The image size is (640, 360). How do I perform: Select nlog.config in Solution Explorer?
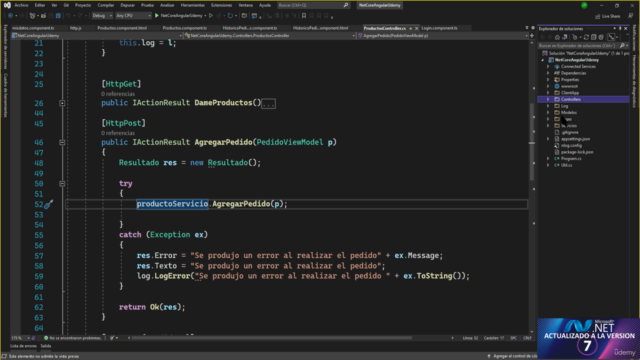point(571,145)
